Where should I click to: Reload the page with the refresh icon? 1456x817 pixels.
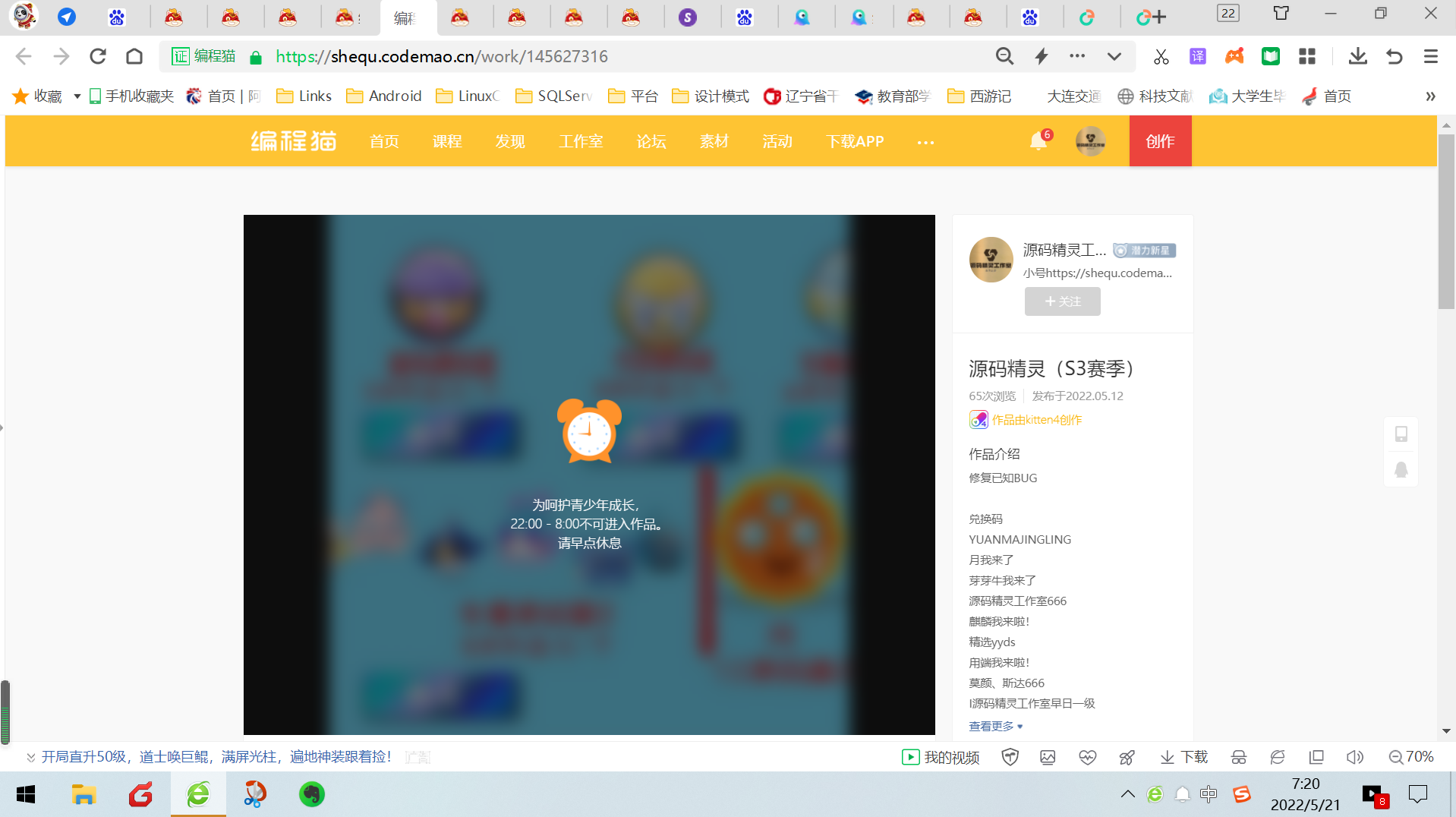tap(98, 56)
